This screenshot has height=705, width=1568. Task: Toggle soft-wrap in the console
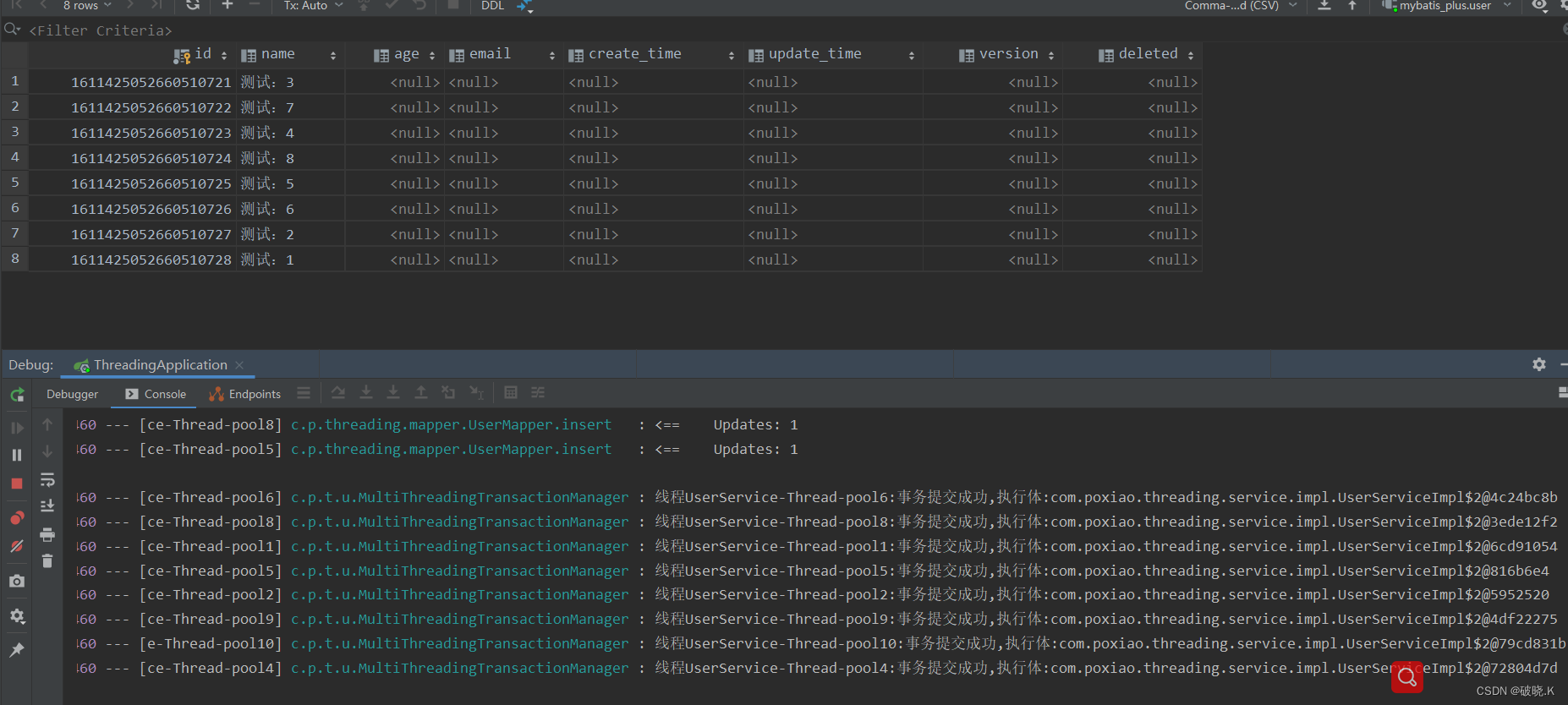point(47,480)
